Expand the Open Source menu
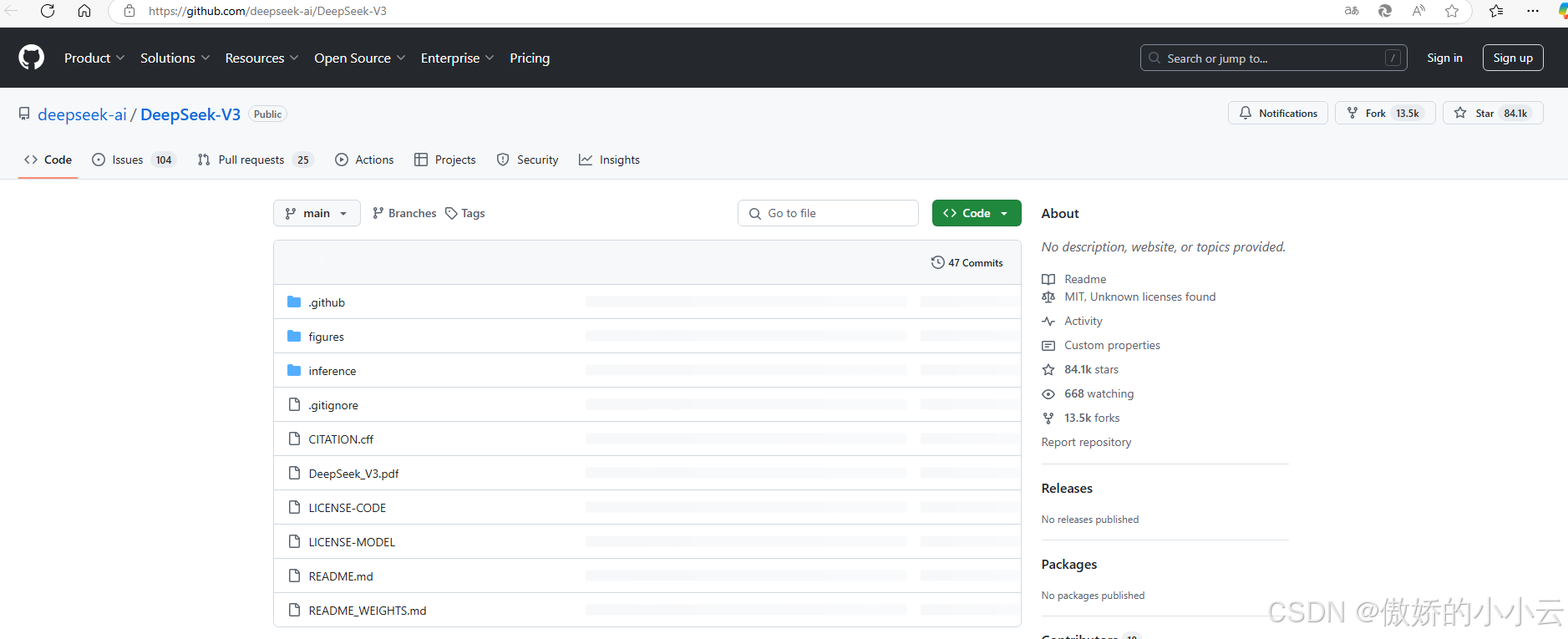This screenshot has height=639, width=1568. click(359, 58)
